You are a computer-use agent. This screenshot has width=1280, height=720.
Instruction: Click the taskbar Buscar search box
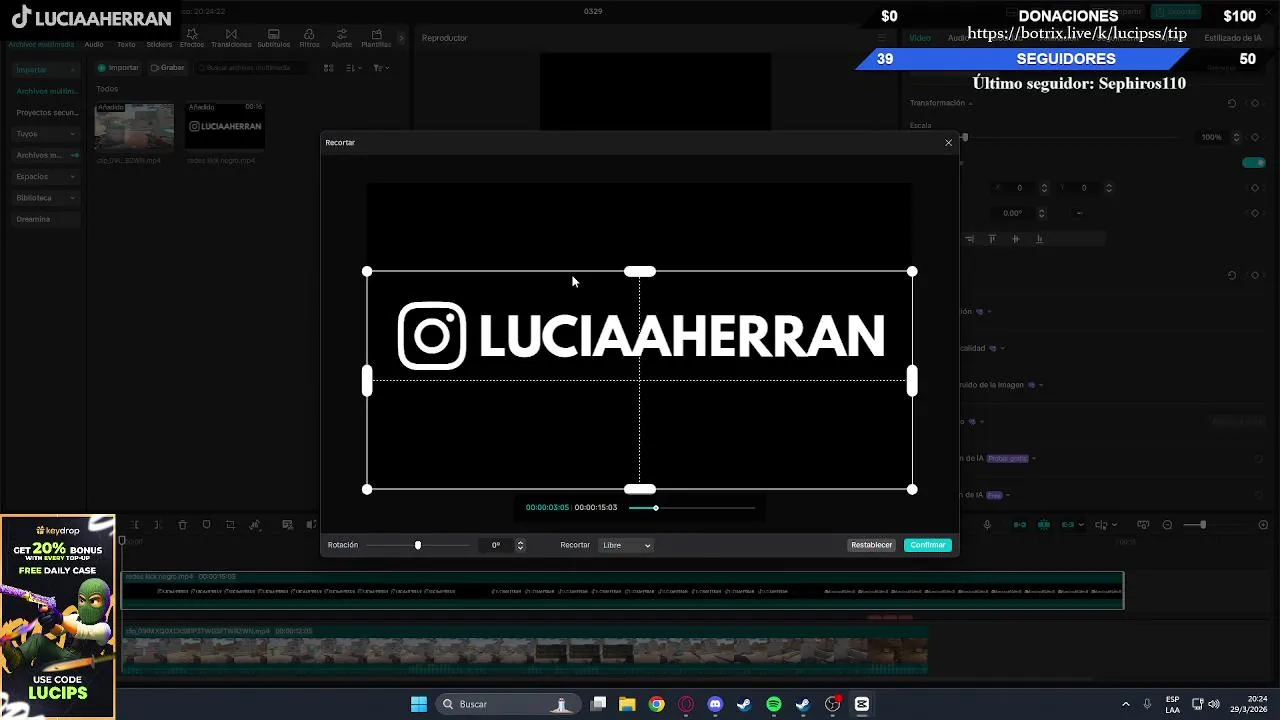(507, 704)
